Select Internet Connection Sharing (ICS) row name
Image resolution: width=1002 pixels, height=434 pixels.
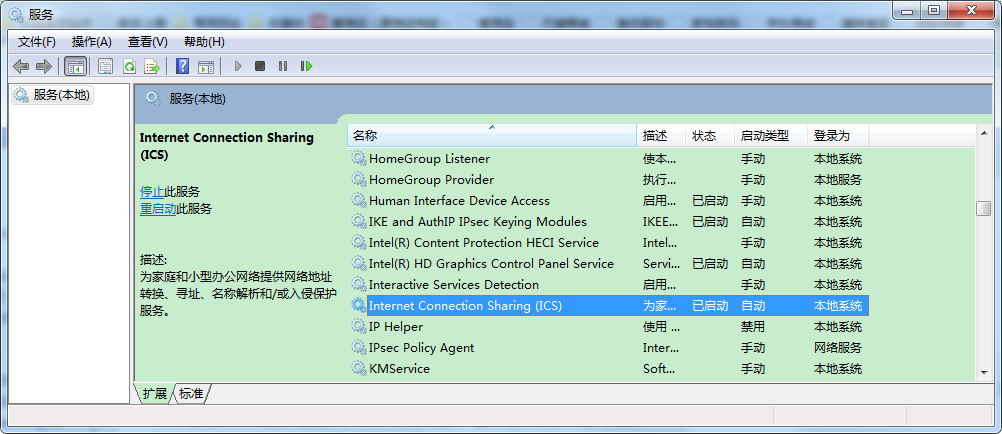click(x=465, y=306)
